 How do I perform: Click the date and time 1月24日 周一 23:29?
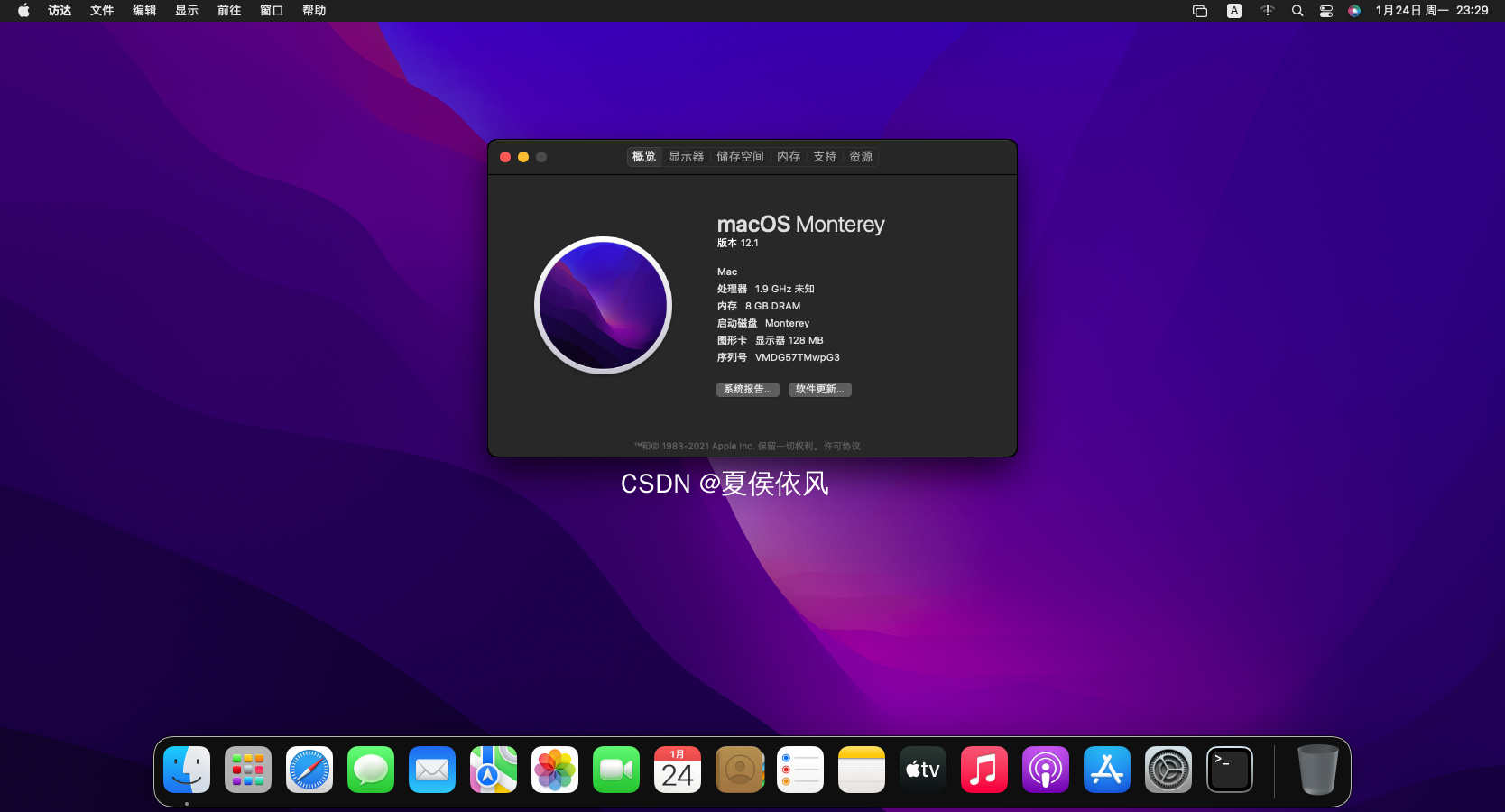coord(1432,11)
